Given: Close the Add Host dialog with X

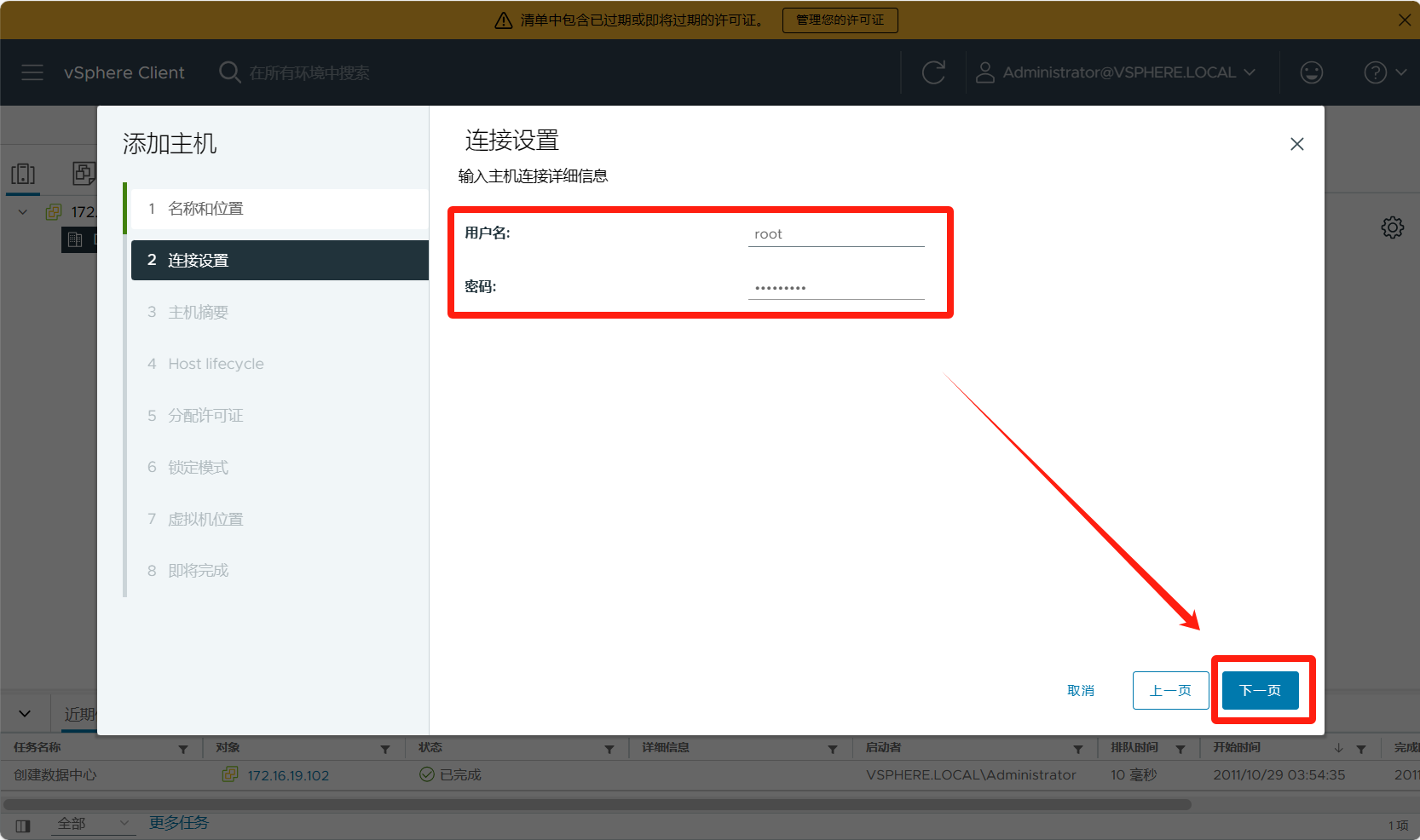Looking at the screenshot, I should (1296, 144).
